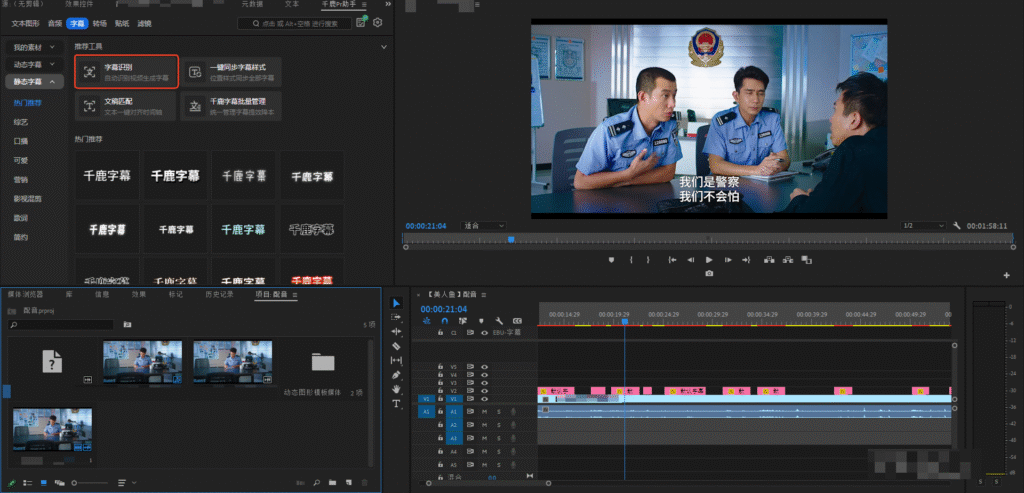Toggle the lock on track V2
Viewport: 1024px width, 493px height.
440,390
